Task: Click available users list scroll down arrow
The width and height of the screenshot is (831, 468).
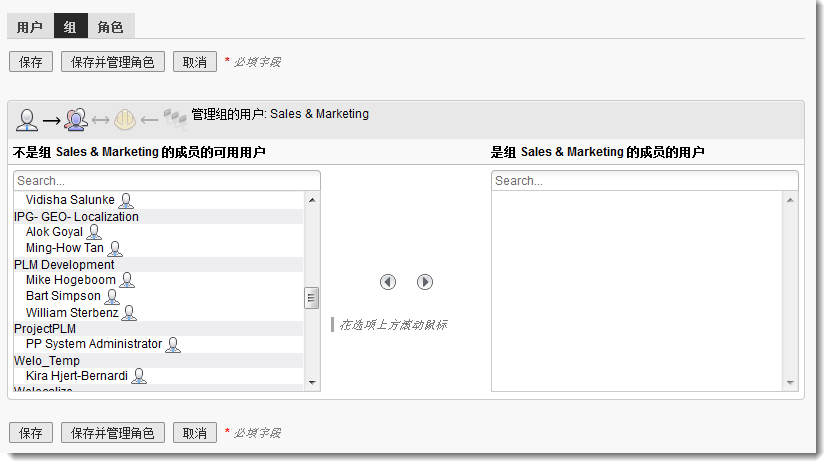Action: 312,383
